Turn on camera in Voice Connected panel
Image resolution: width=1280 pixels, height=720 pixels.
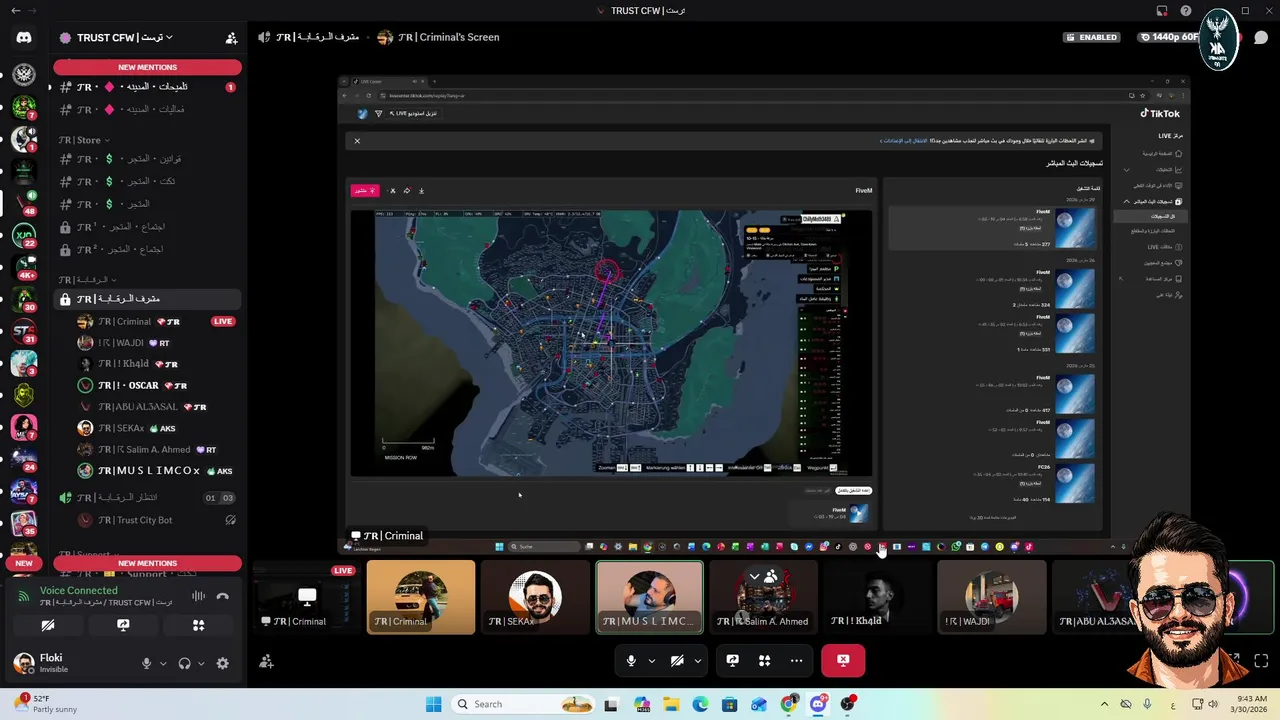pos(47,625)
